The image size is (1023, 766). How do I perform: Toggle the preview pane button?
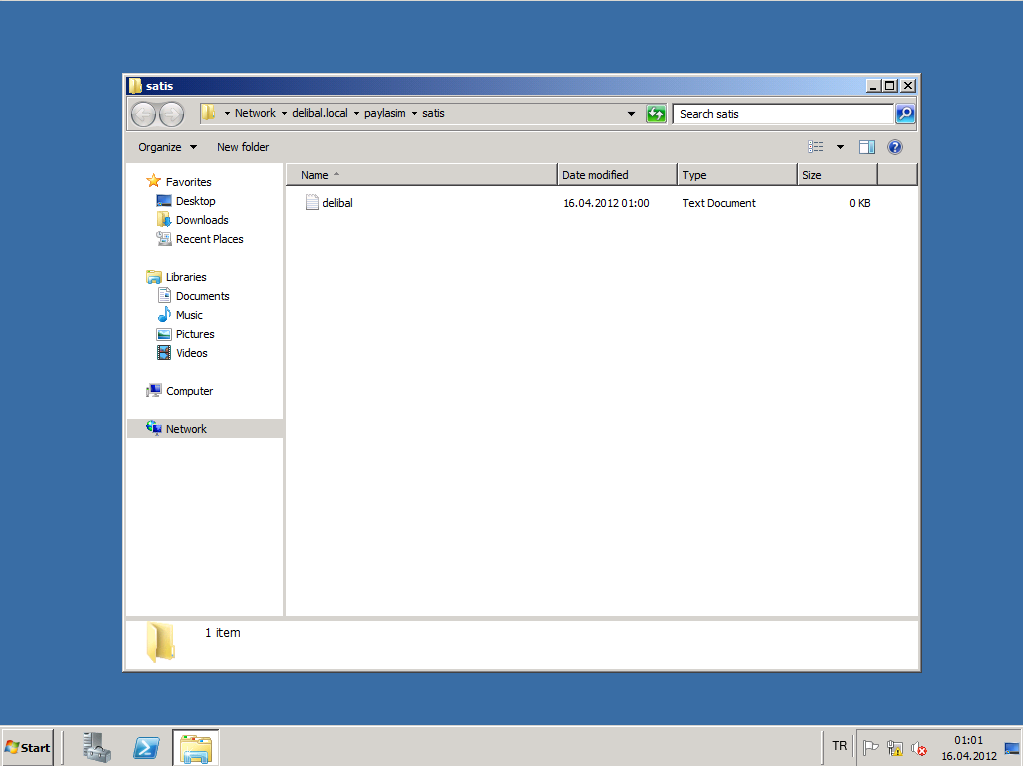point(867,147)
